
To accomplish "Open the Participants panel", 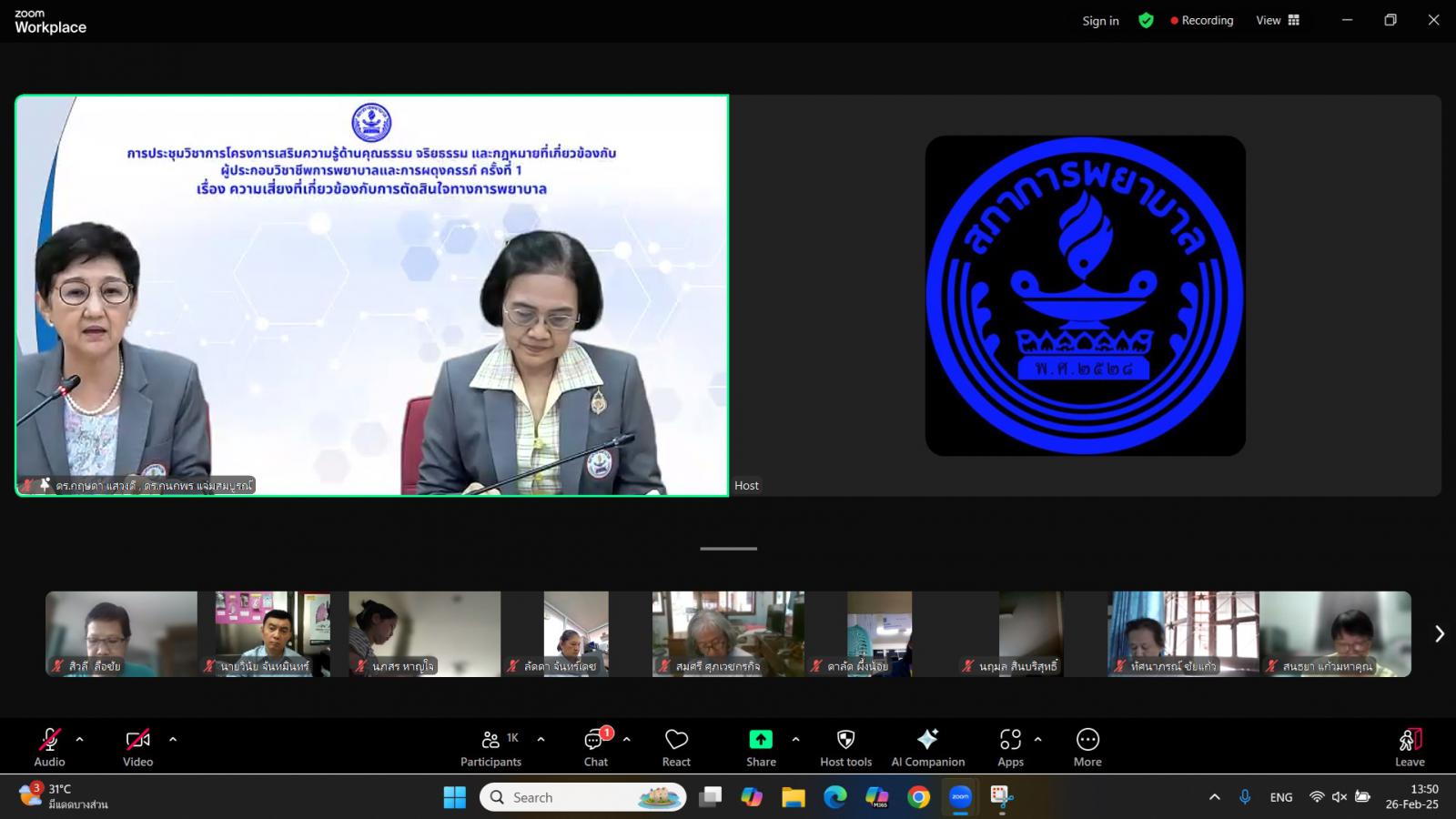I will (490, 747).
